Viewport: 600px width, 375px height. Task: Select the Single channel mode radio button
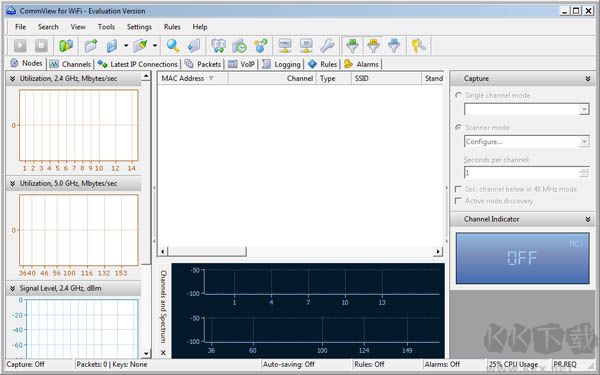pos(458,95)
